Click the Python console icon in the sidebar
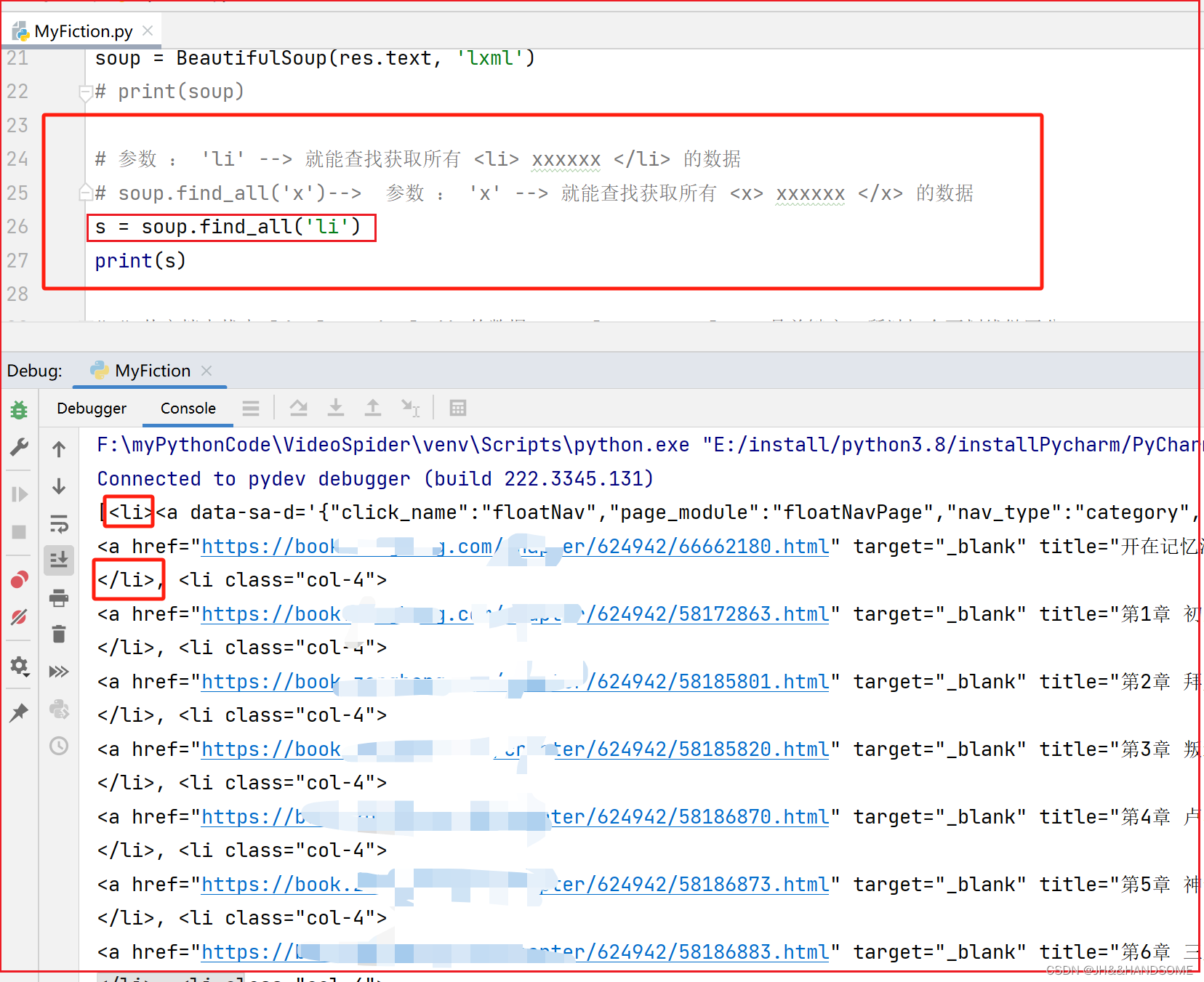The height and width of the screenshot is (982, 1204). 59,709
